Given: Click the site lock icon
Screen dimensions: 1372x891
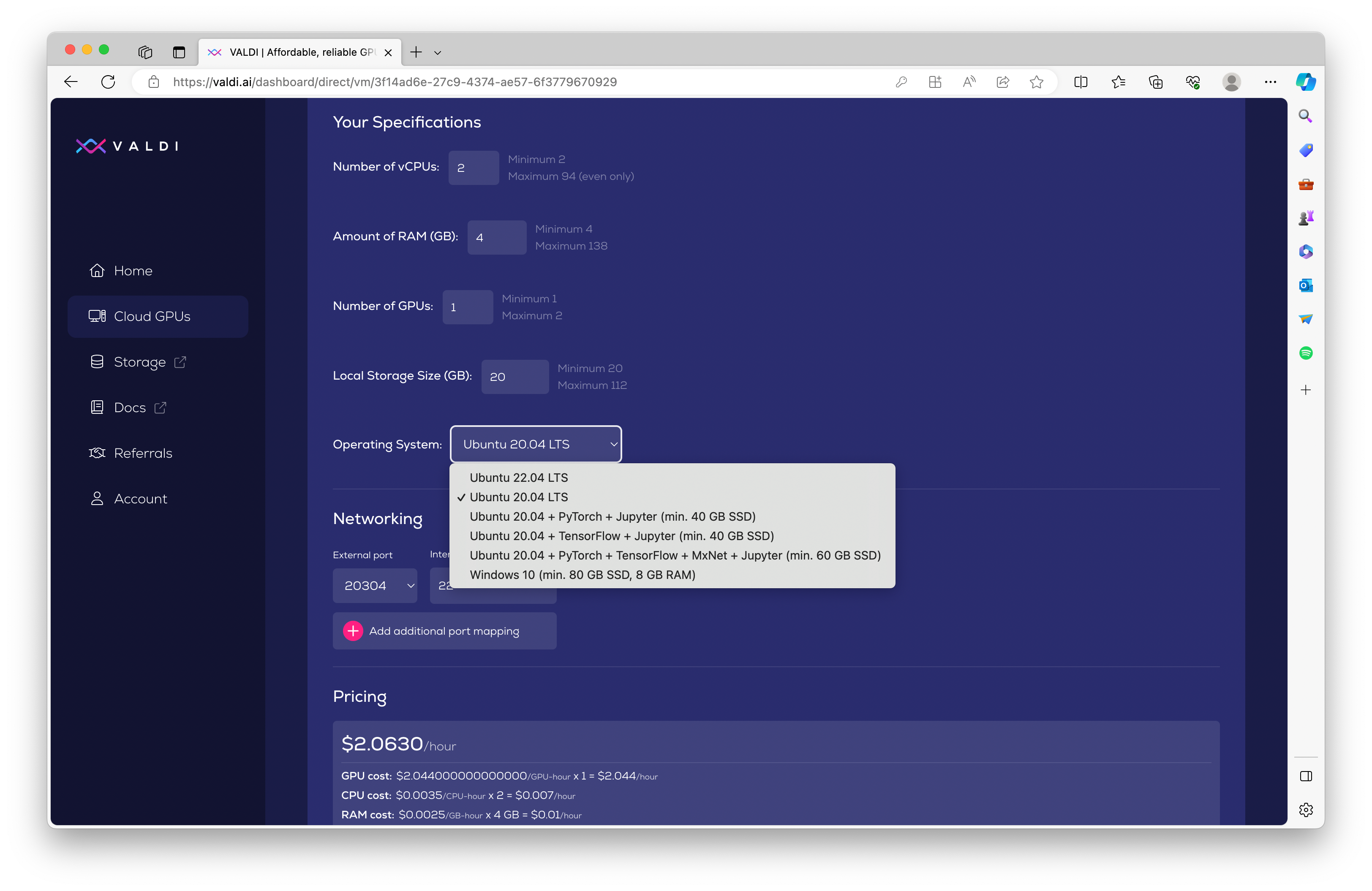Looking at the screenshot, I should point(153,82).
